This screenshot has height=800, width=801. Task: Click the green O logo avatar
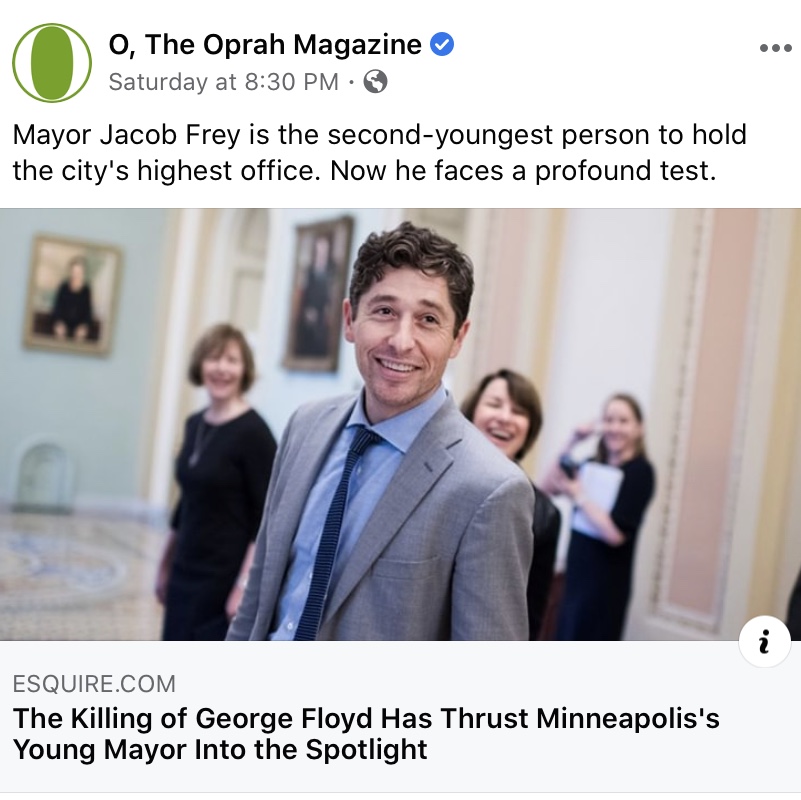[52, 63]
